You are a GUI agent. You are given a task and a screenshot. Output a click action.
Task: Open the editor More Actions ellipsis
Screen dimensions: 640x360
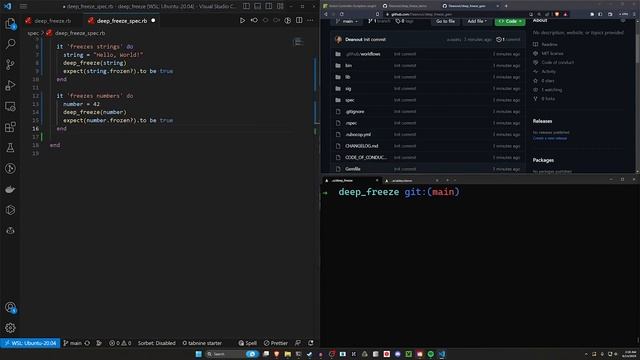tap(310, 20)
